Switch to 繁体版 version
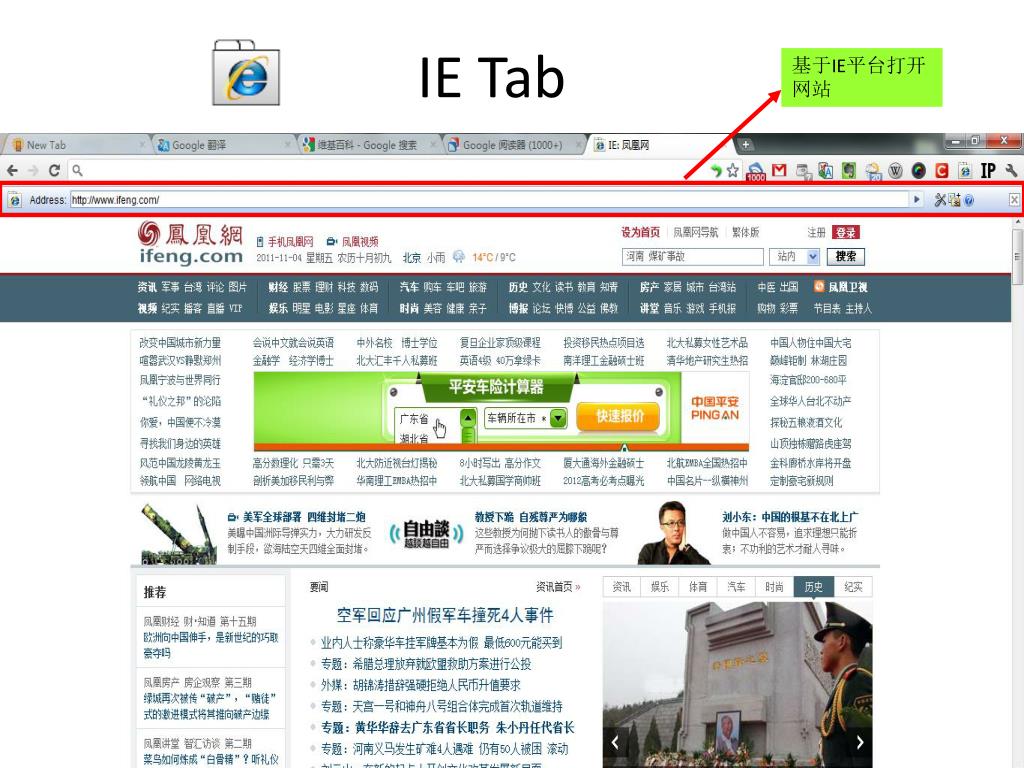This screenshot has width=1024, height=768. [x=745, y=232]
